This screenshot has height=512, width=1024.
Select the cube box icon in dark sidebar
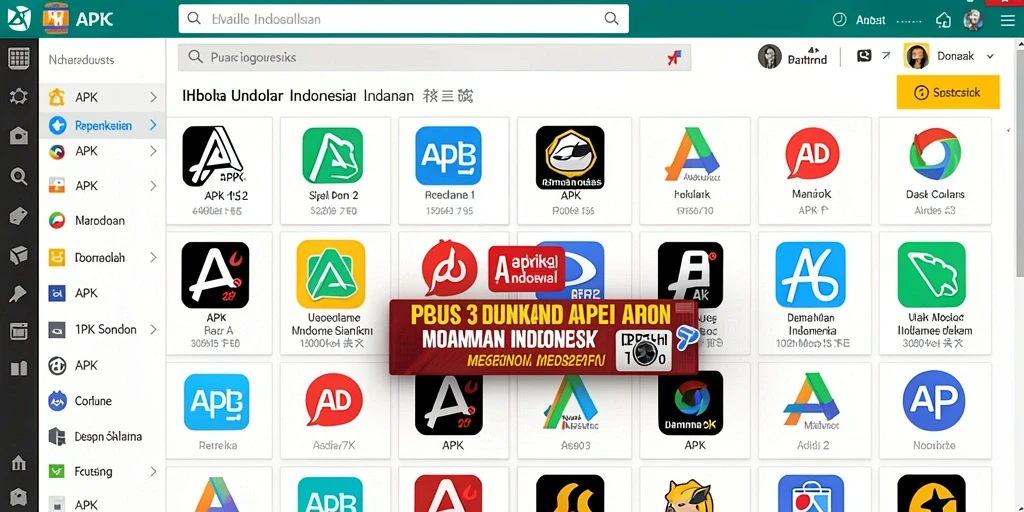pyautogui.click(x=18, y=255)
